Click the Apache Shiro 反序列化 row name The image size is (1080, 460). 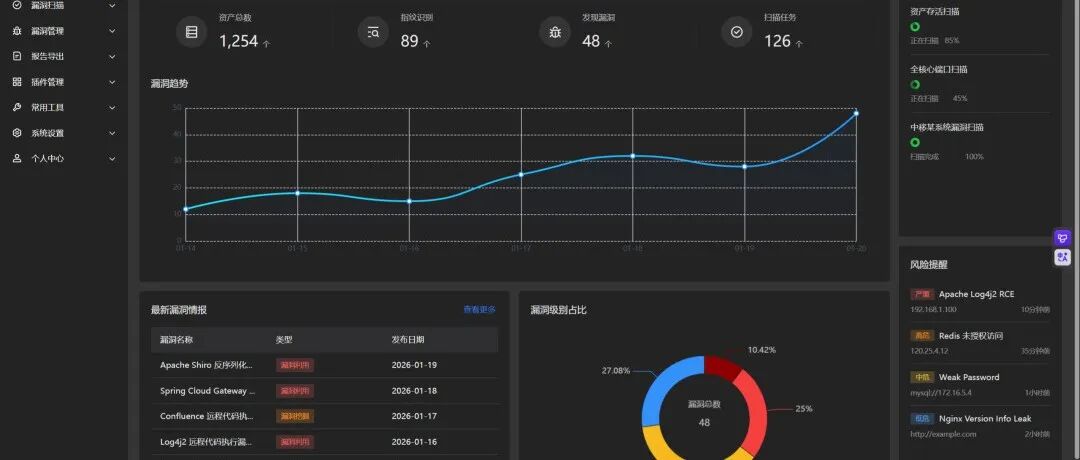coord(206,365)
